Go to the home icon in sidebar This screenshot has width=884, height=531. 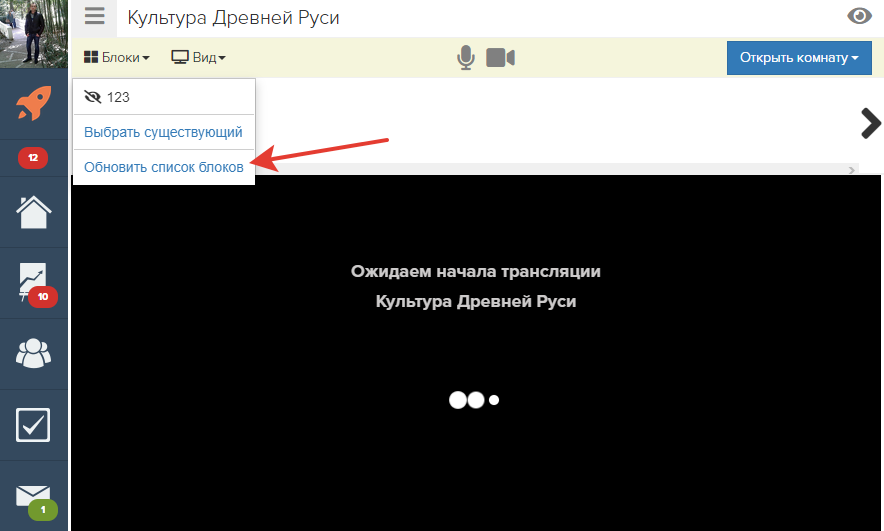click(x=34, y=212)
